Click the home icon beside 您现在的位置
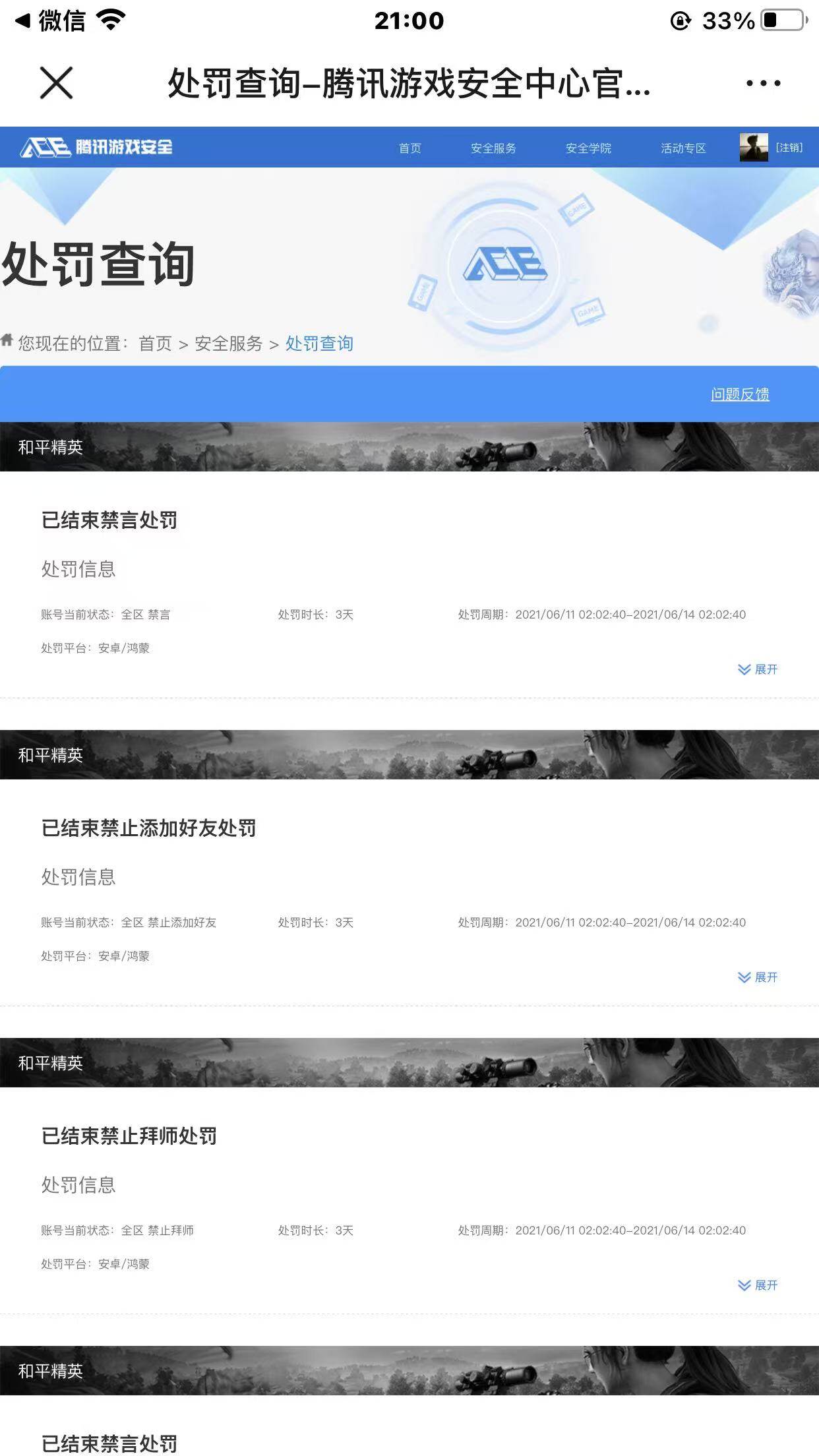 click(x=7, y=340)
